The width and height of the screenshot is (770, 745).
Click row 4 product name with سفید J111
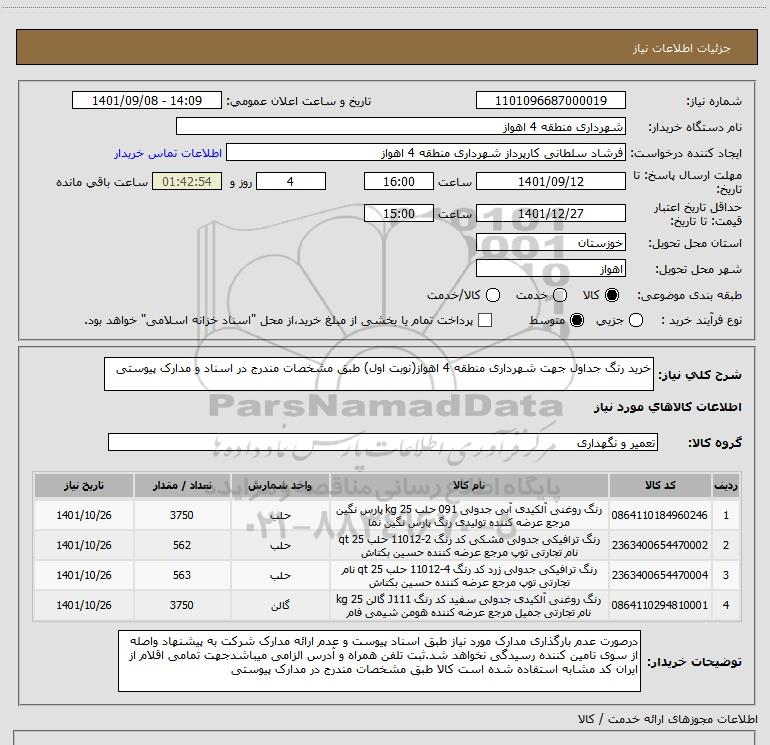(468, 606)
